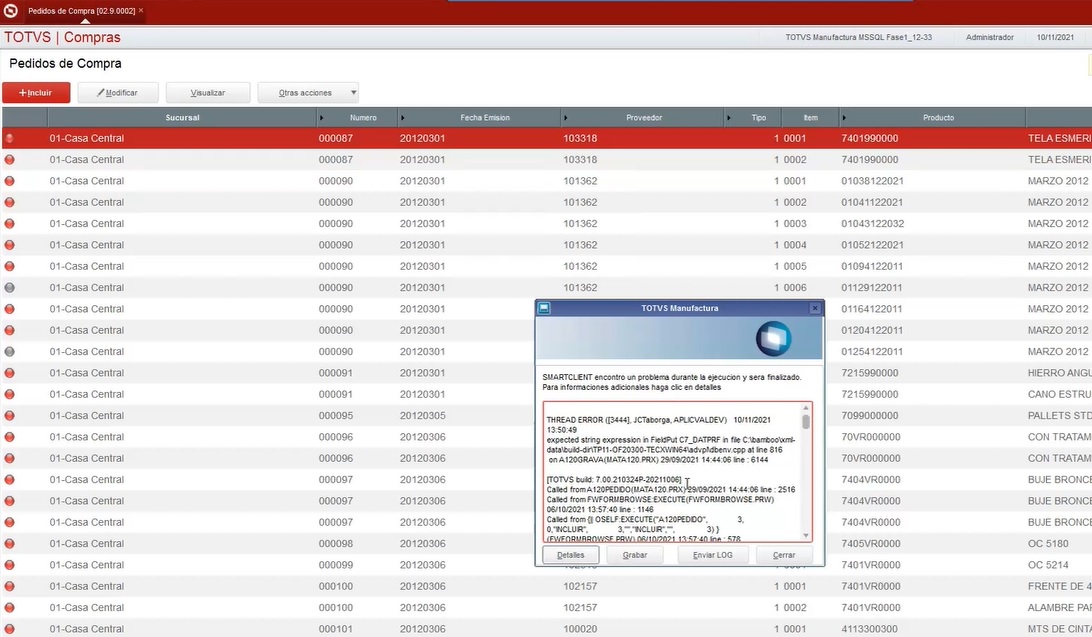The height and width of the screenshot is (637, 1092).
Task: Select description cell OC 5214
Action: (1048, 565)
